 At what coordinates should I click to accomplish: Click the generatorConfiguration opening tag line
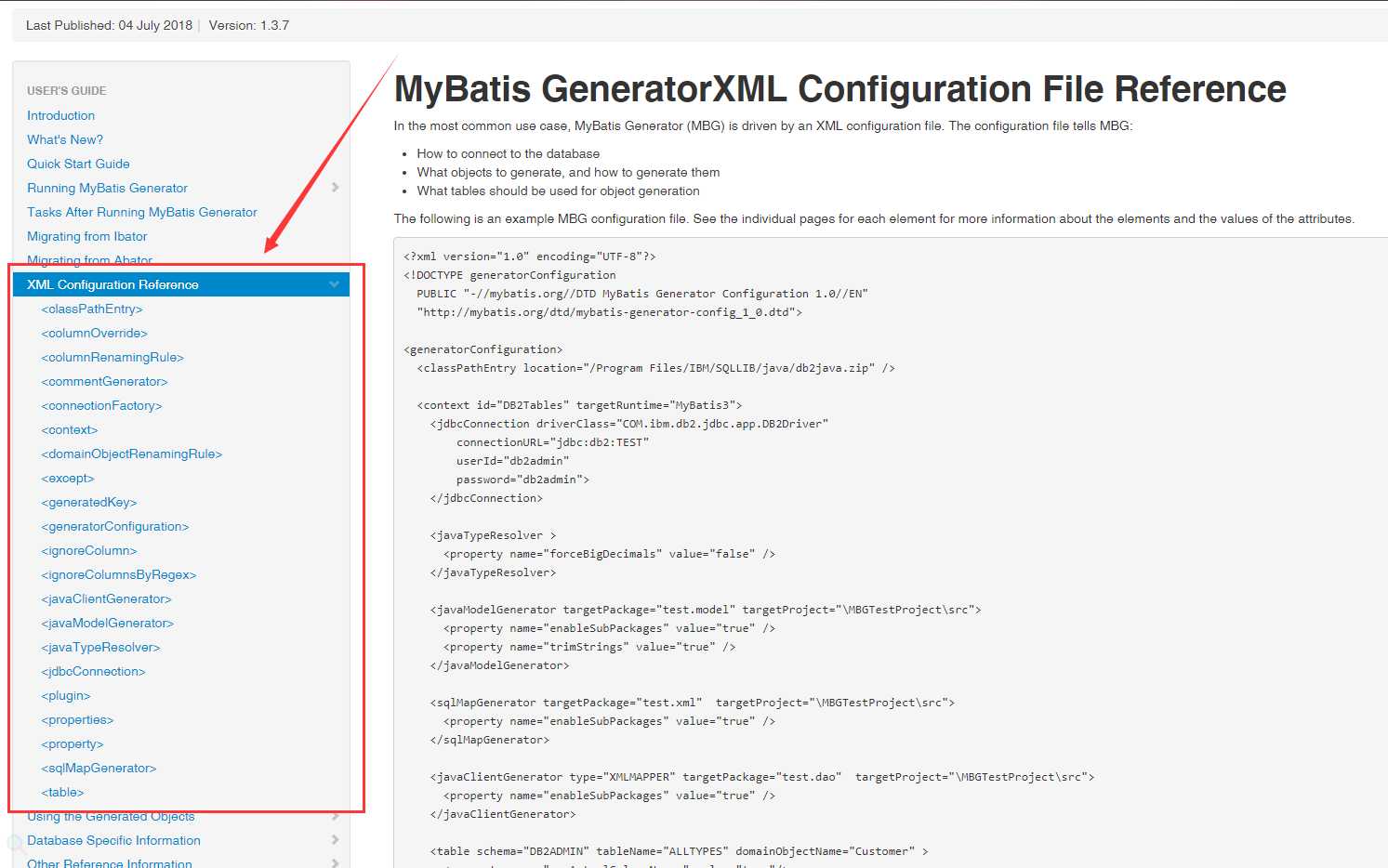tap(483, 349)
